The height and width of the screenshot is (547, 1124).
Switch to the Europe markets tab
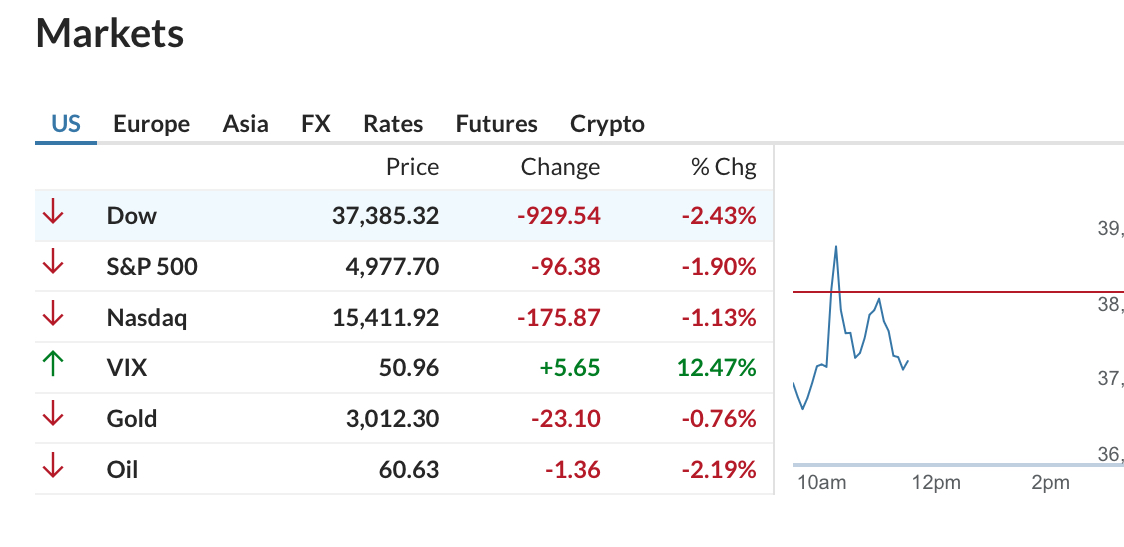point(151,124)
